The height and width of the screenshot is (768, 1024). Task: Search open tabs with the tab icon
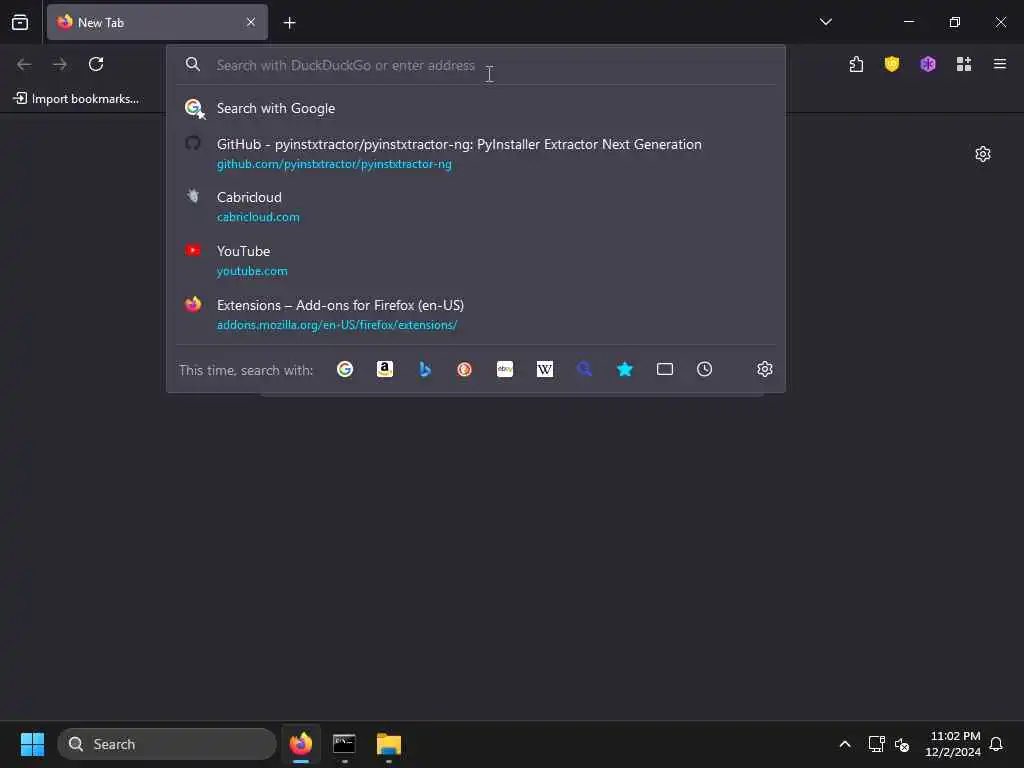tap(665, 370)
